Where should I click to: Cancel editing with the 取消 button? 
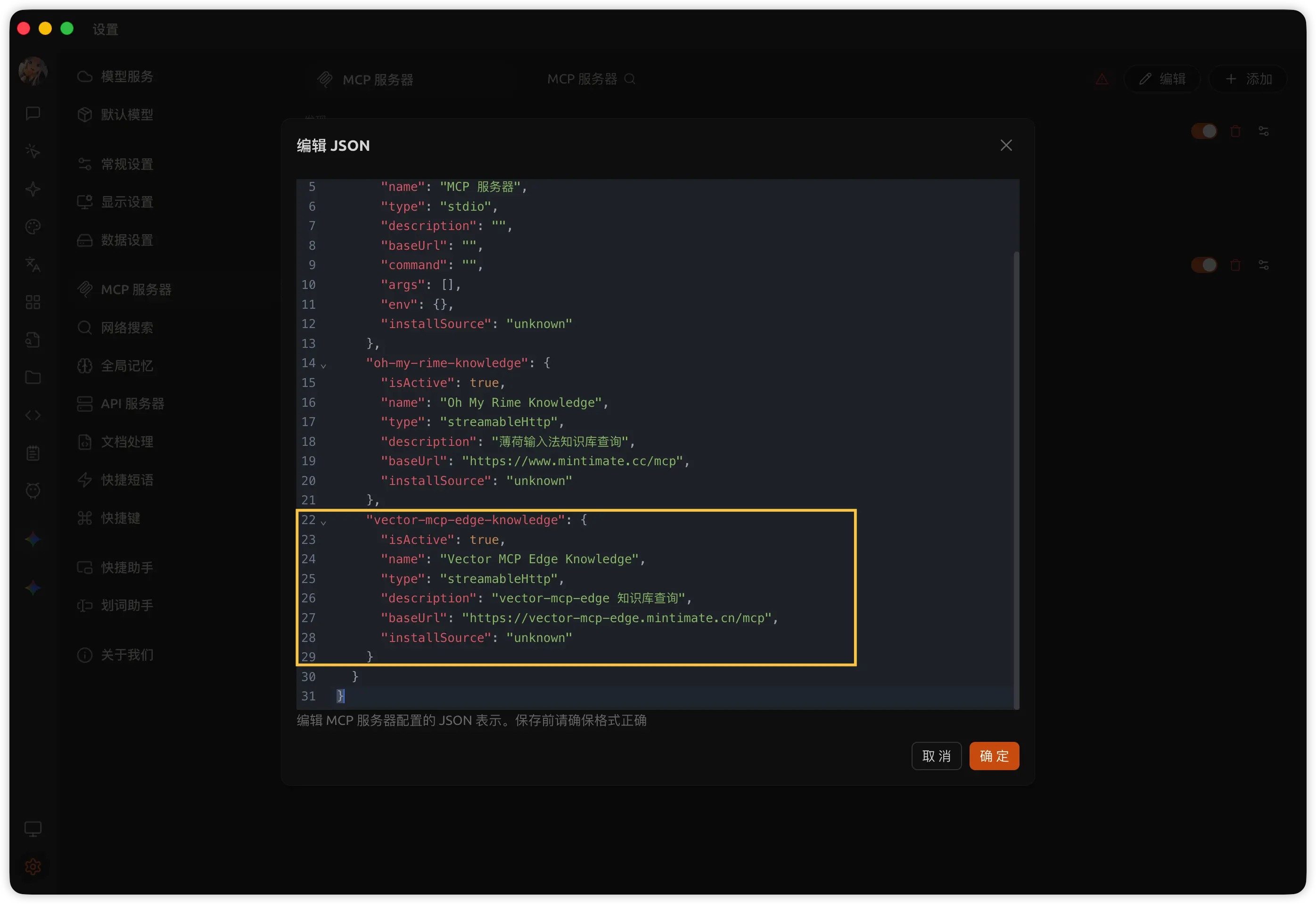(x=937, y=756)
